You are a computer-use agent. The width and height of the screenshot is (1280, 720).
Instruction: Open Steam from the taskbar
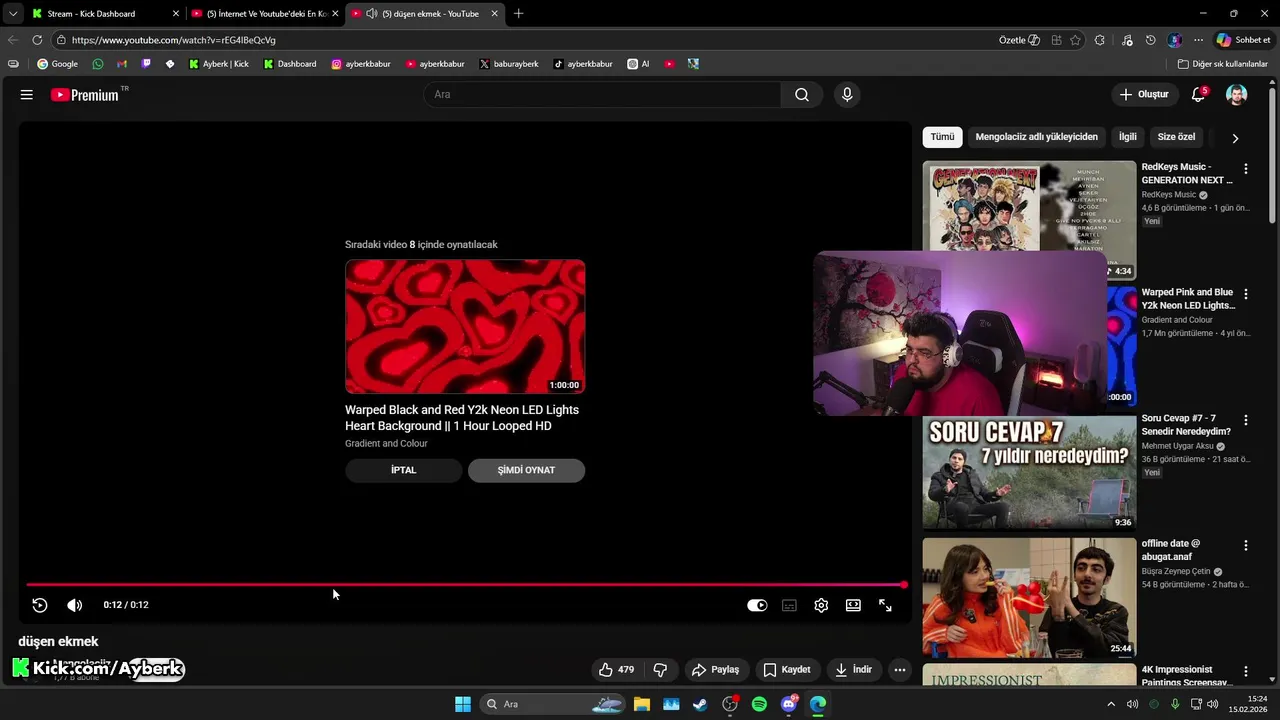(700, 704)
